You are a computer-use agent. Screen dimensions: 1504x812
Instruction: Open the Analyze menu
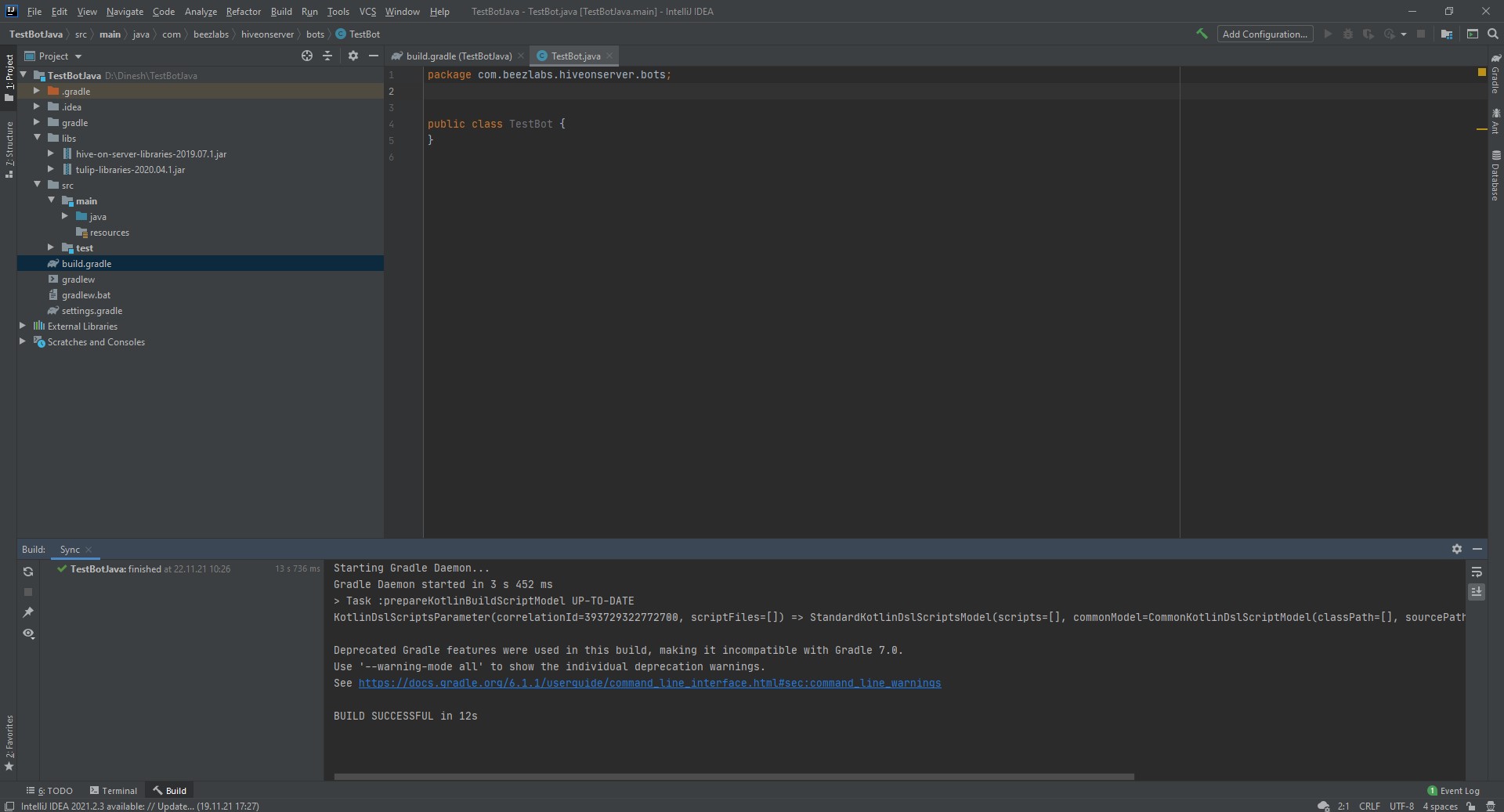201,11
